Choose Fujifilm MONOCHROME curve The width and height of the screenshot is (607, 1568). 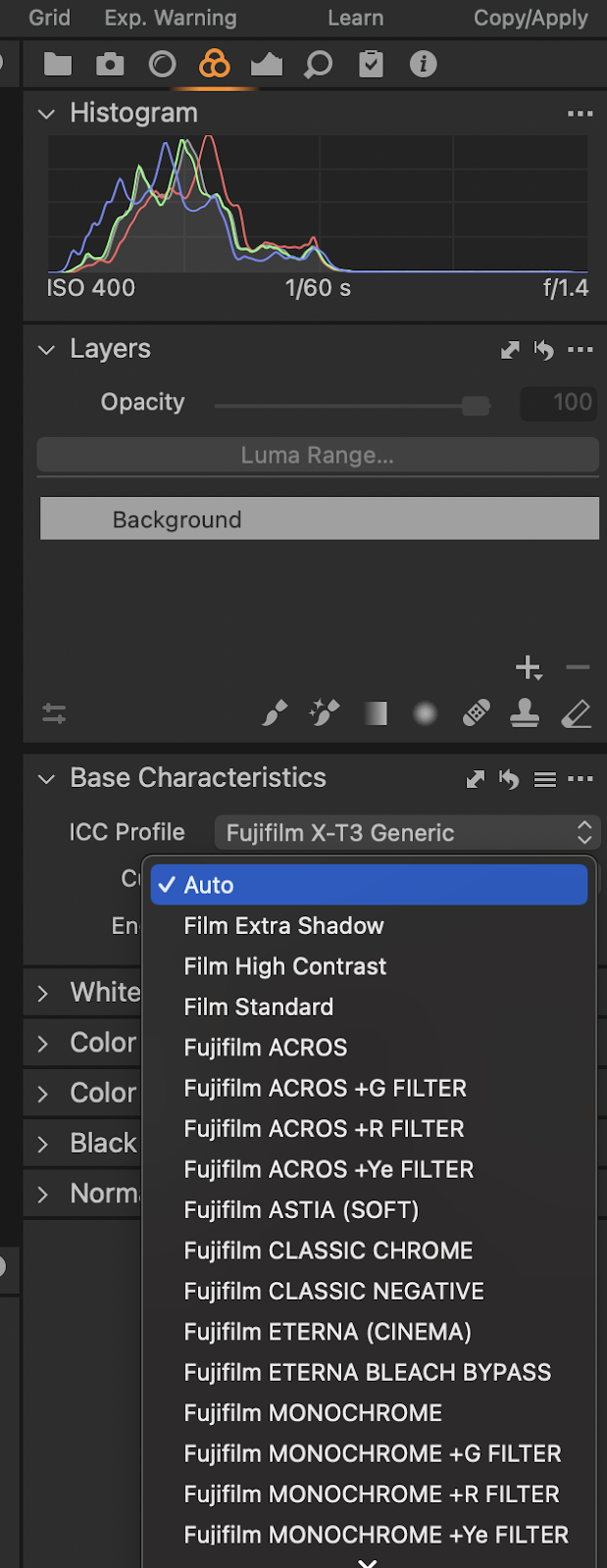pos(369,1413)
